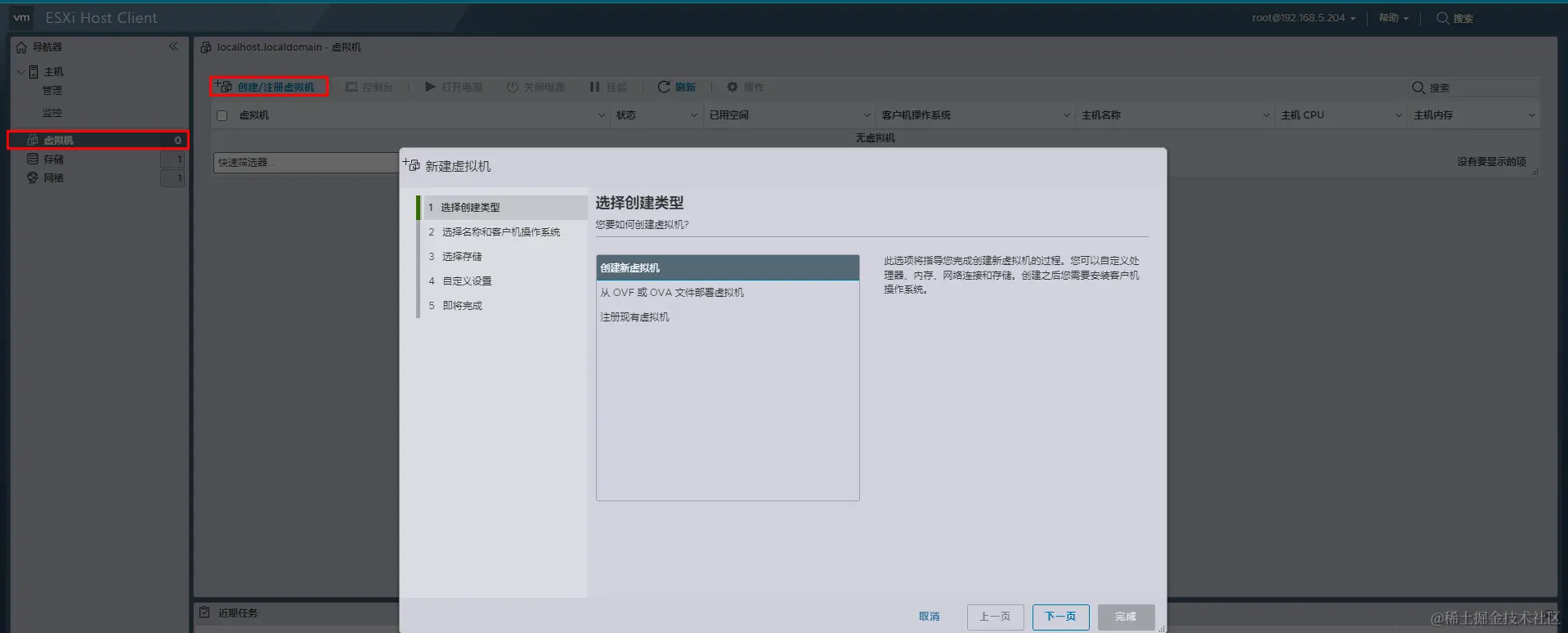The width and height of the screenshot is (1568, 633).
Task: Click the 控制台 console toolbar icon
Action: click(x=352, y=87)
